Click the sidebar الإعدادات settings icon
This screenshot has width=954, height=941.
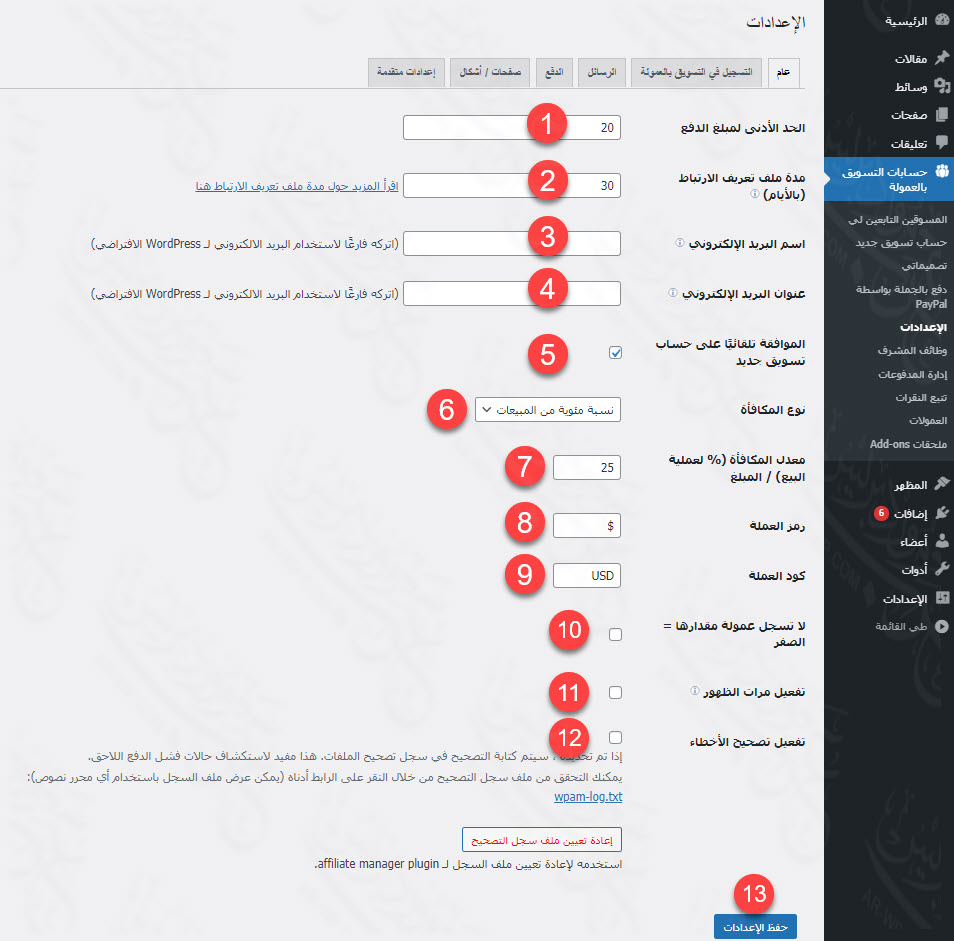coord(942,598)
